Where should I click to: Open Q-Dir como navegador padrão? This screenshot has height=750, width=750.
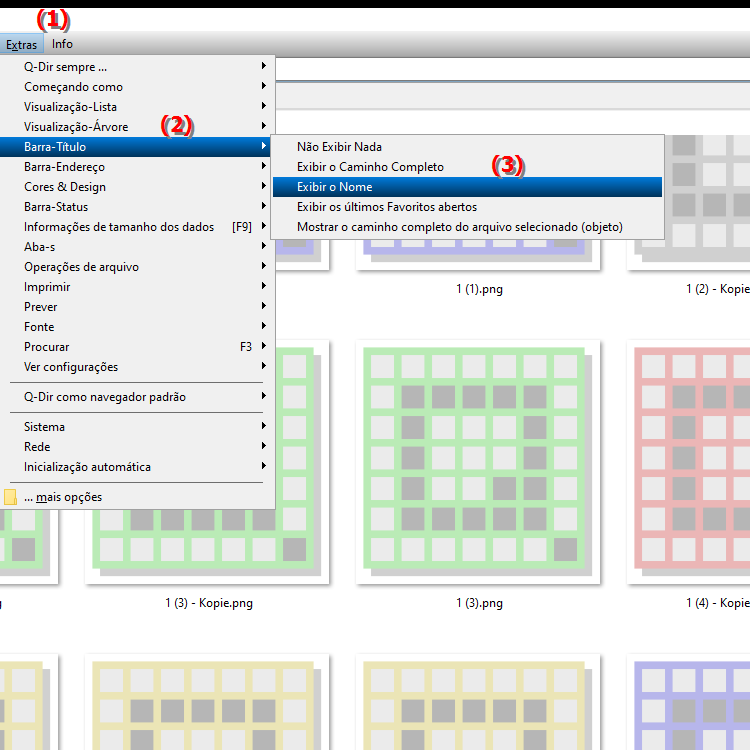tap(137, 397)
